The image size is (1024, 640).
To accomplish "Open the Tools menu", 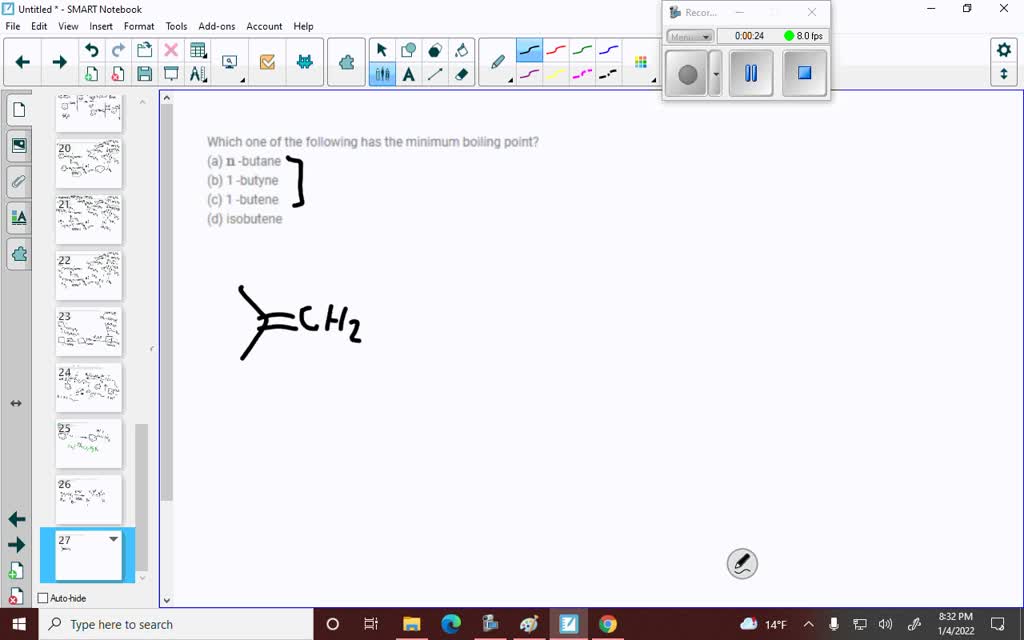I will click(x=176, y=26).
